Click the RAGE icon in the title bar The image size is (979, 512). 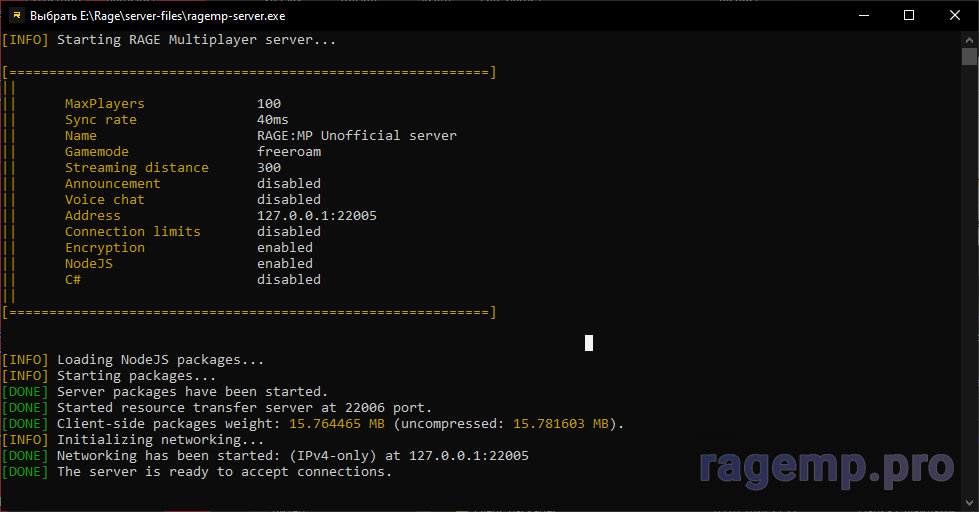[17, 16]
